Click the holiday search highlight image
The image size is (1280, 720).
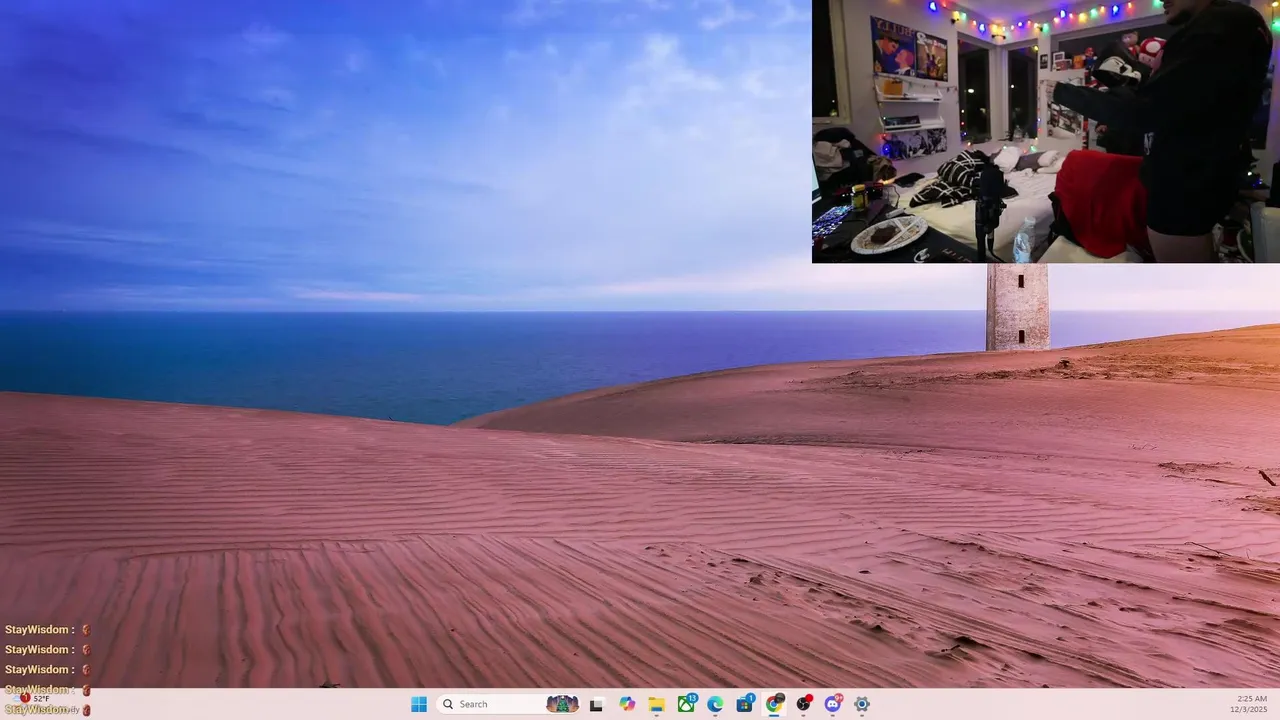pos(563,704)
